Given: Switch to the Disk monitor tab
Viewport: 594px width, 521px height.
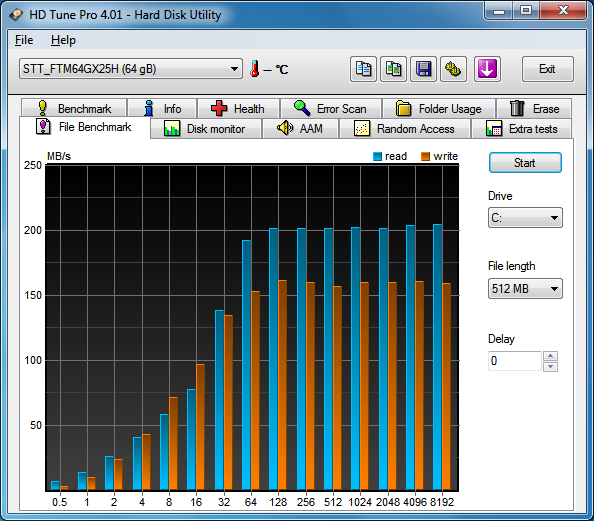Looking at the screenshot, I should pyautogui.click(x=206, y=129).
